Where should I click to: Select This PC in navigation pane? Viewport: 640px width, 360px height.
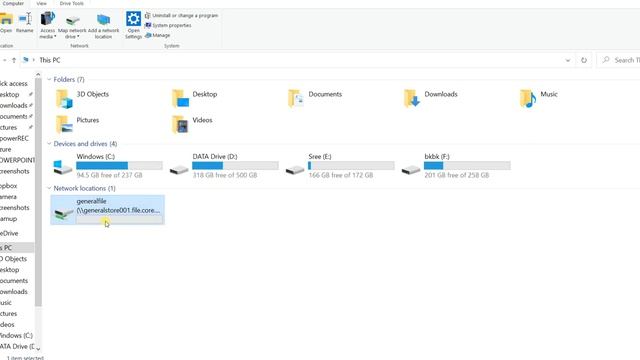17,248
